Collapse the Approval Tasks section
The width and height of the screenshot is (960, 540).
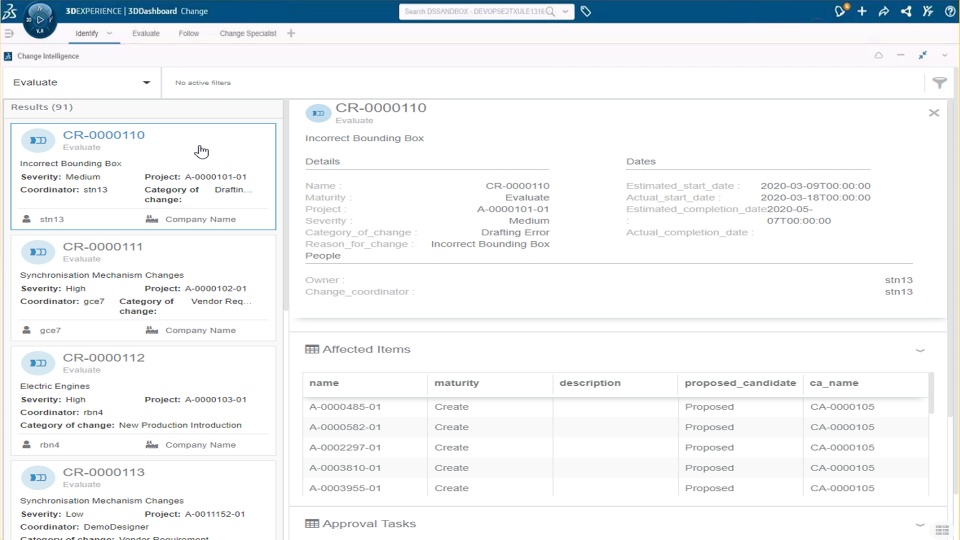click(920, 525)
